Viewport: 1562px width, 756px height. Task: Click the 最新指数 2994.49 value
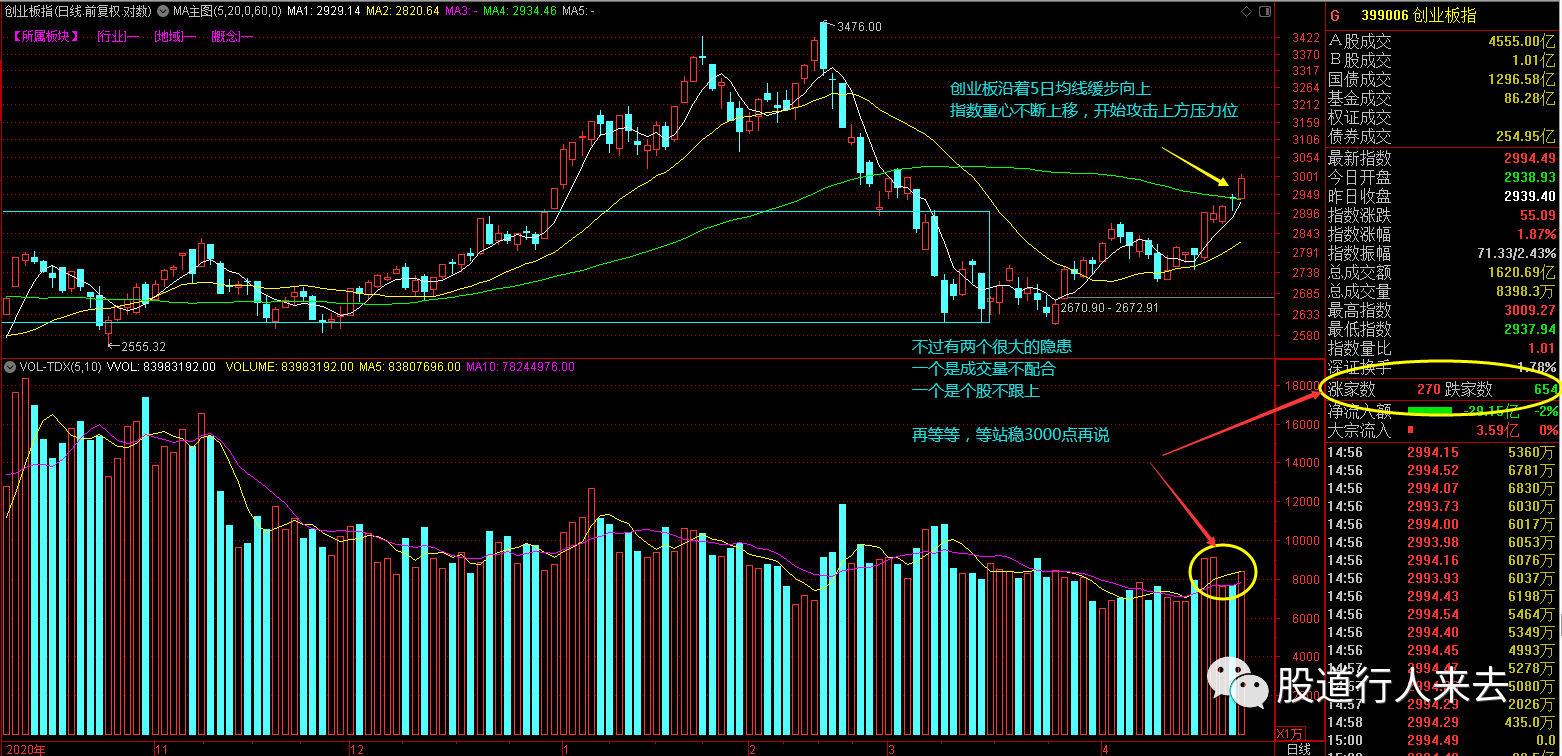pos(1529,158)
